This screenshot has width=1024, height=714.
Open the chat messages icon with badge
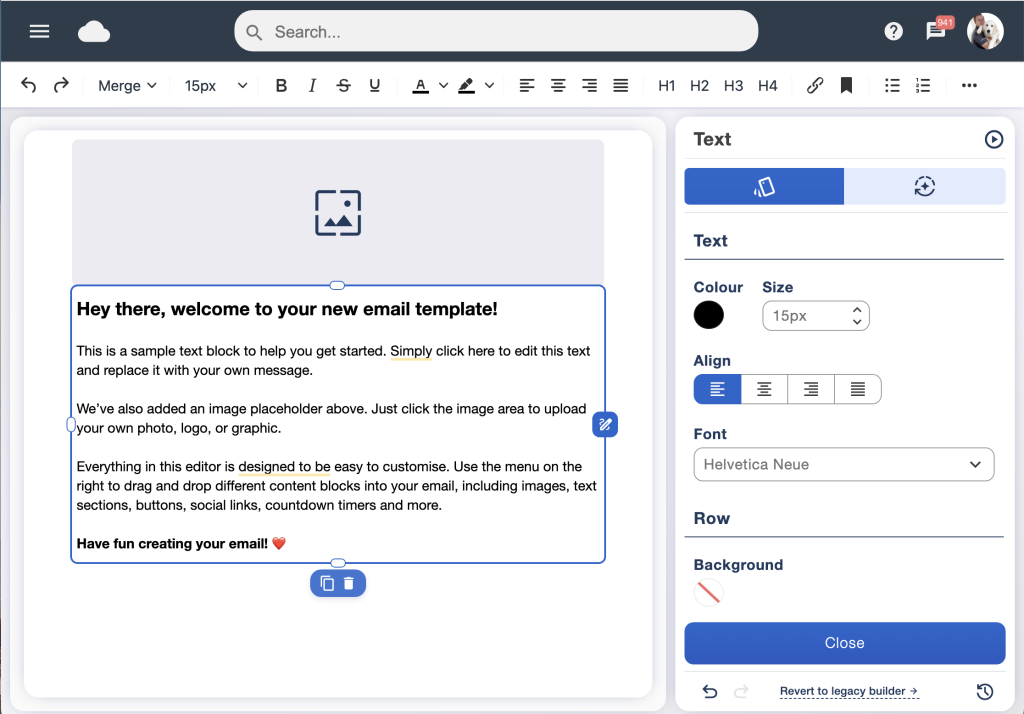point(936,31)
